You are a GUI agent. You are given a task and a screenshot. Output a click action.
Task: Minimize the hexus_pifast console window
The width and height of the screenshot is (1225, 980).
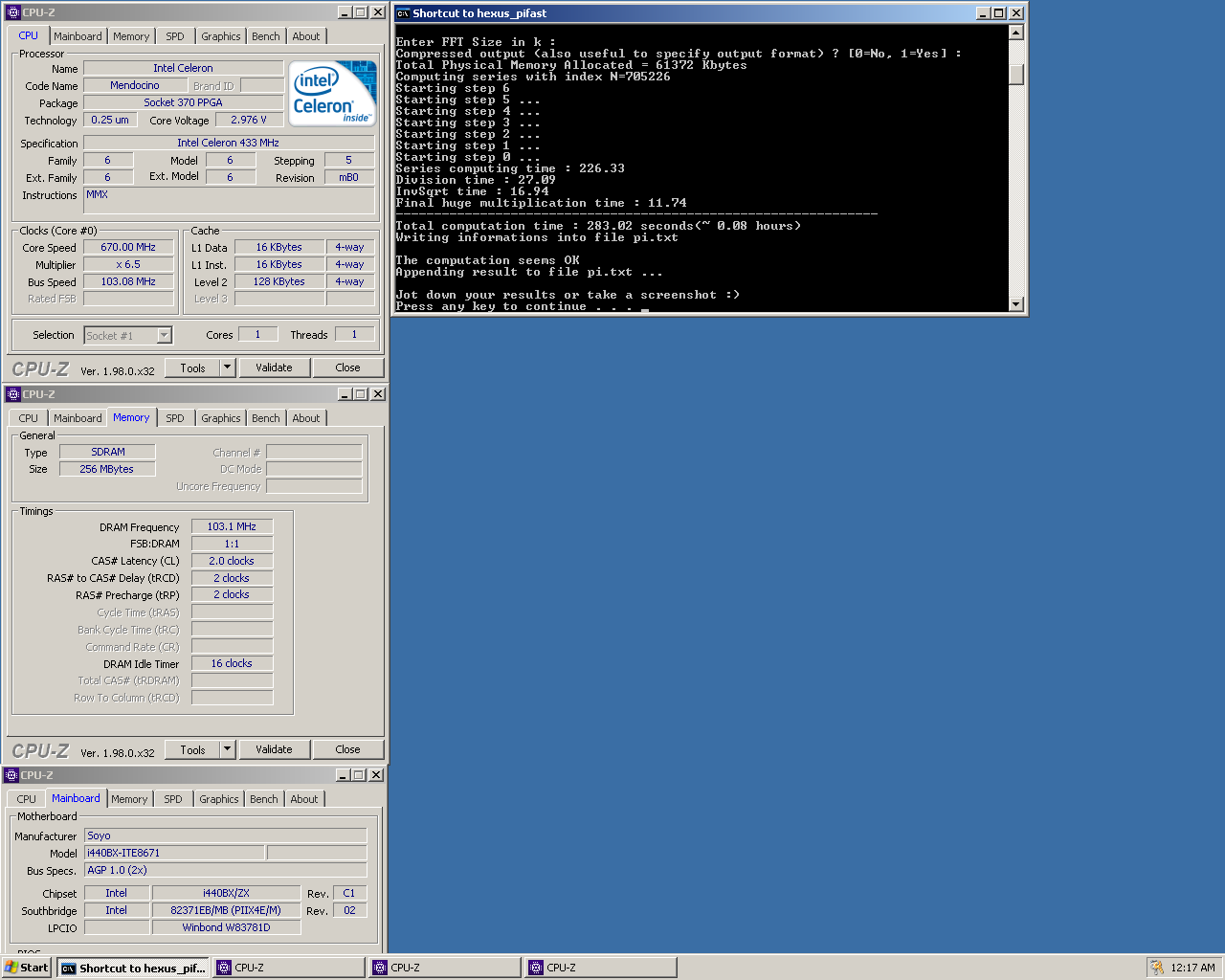click(983, 13)
